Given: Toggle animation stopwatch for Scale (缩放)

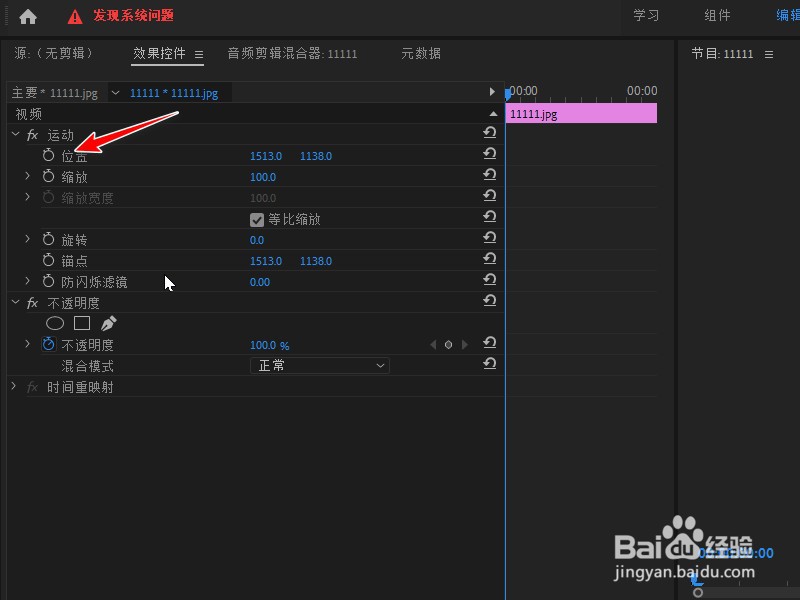Looking at the screenshot, I should (48, 176).
